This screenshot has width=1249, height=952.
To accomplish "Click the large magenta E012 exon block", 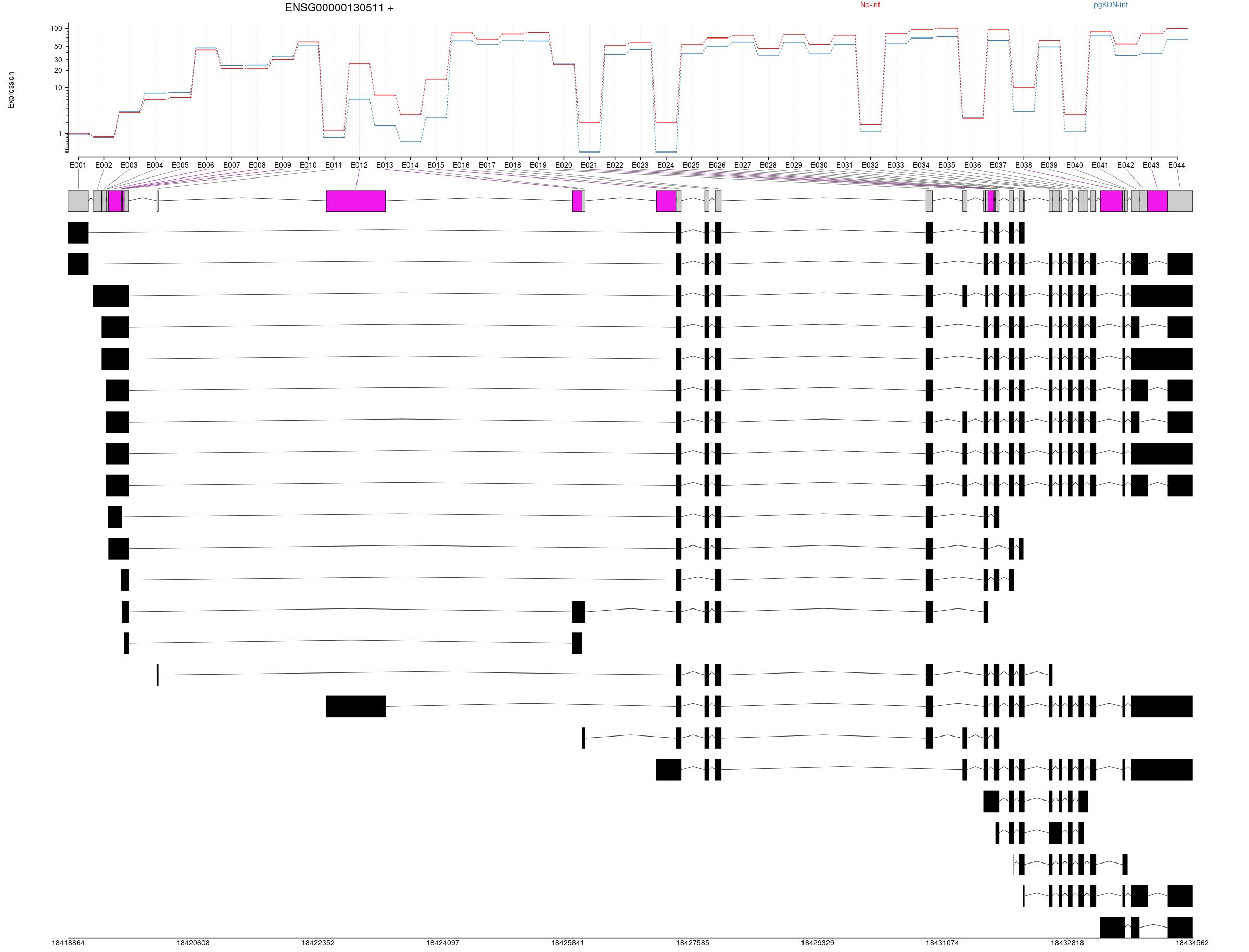I will point(356,201).
